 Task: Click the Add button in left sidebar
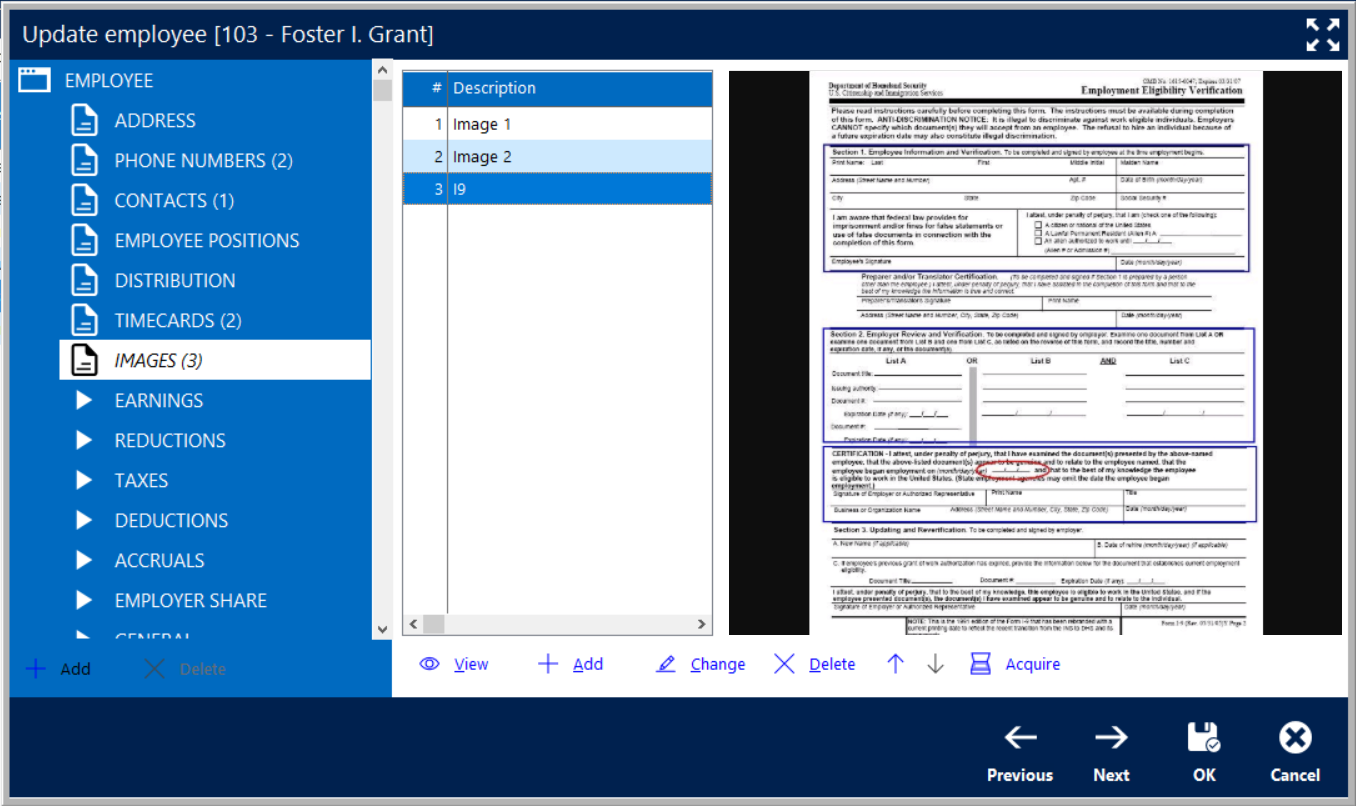pos(59,669)
